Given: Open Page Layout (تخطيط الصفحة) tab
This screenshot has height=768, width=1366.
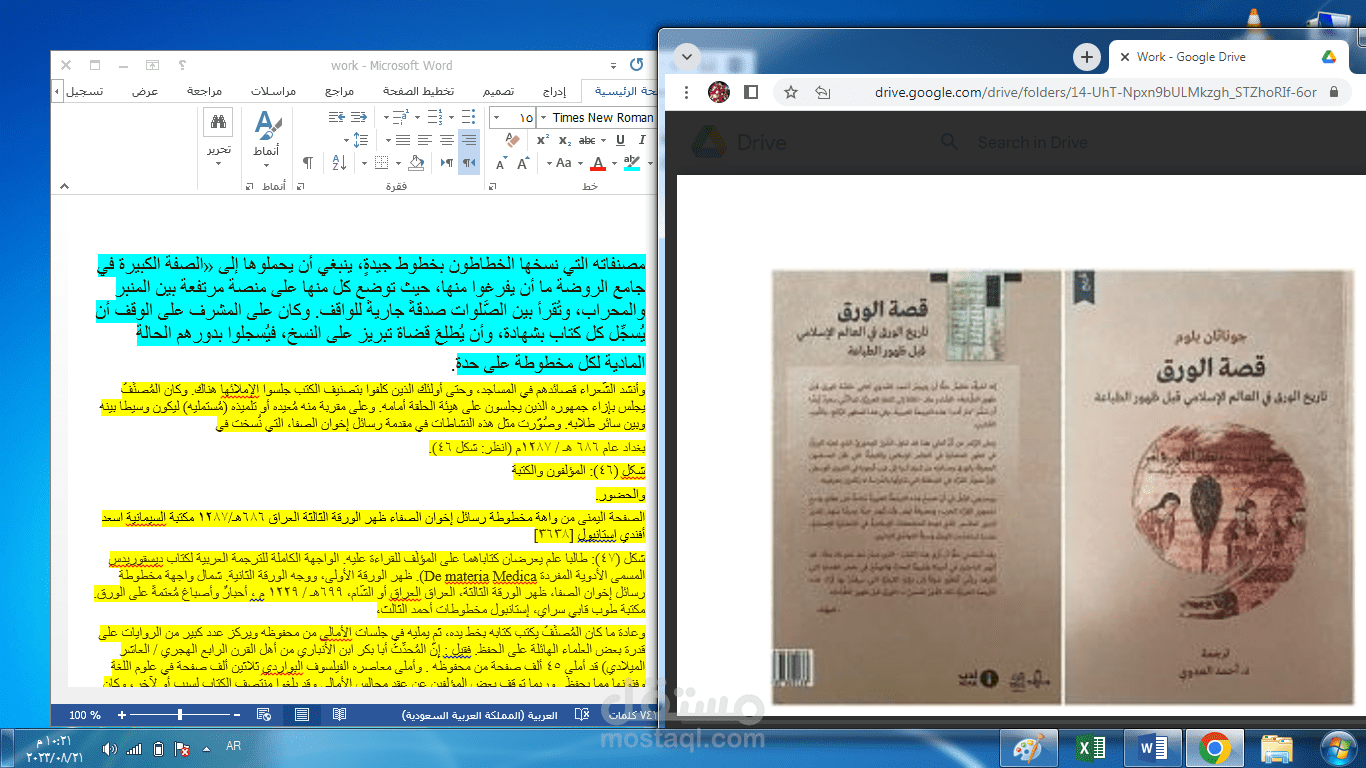Looking at the screenshot, I should point(417,91).
